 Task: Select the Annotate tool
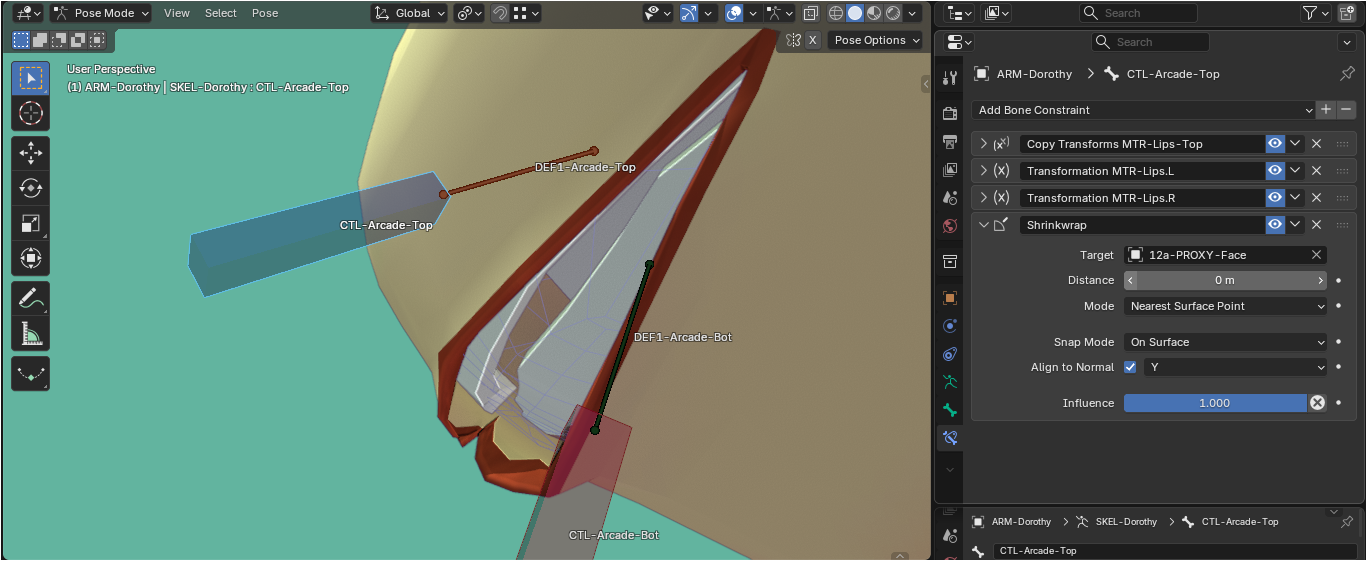click(x=30, y=298)
